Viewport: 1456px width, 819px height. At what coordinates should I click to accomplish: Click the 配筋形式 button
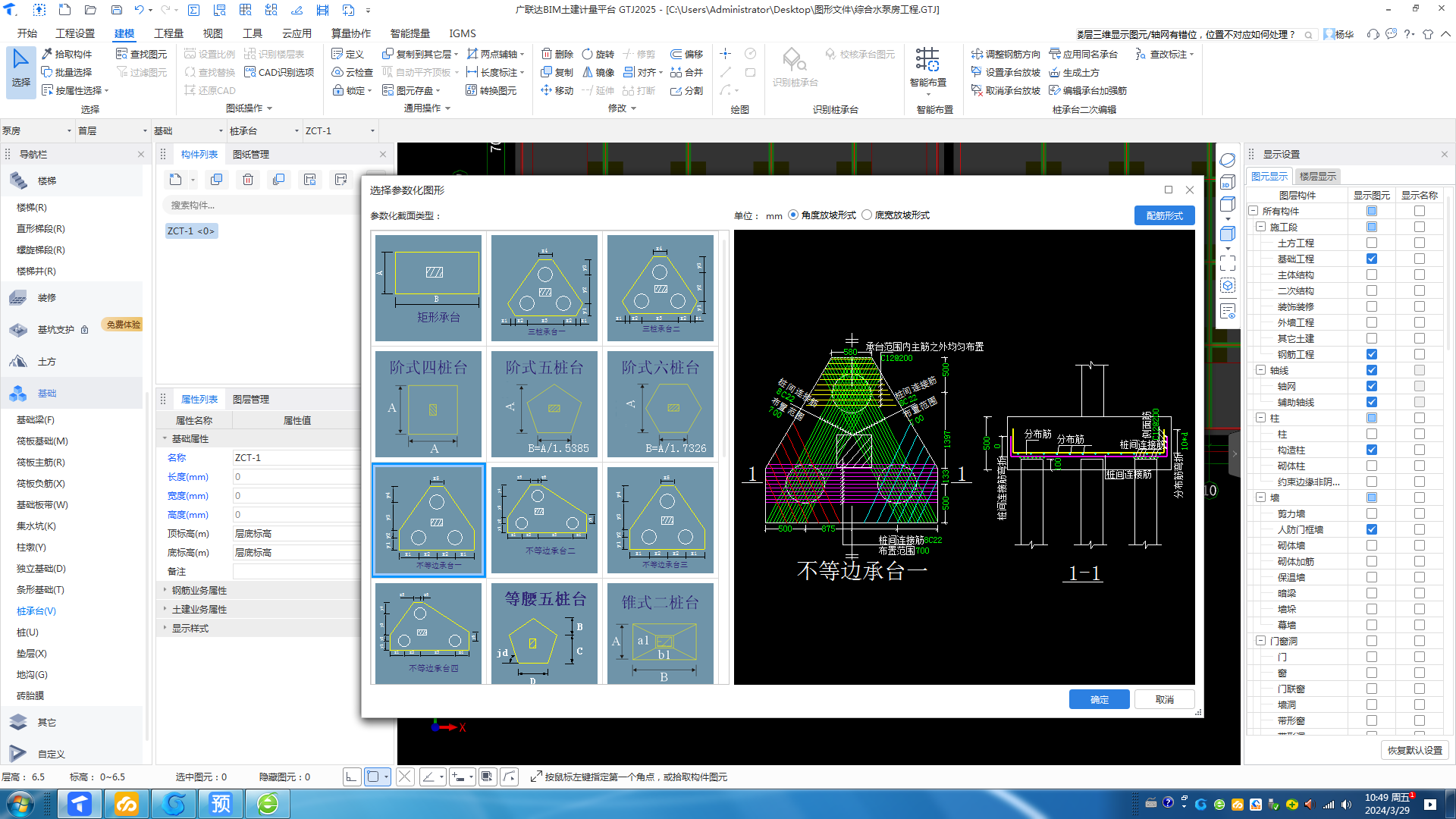point(1164,215)
